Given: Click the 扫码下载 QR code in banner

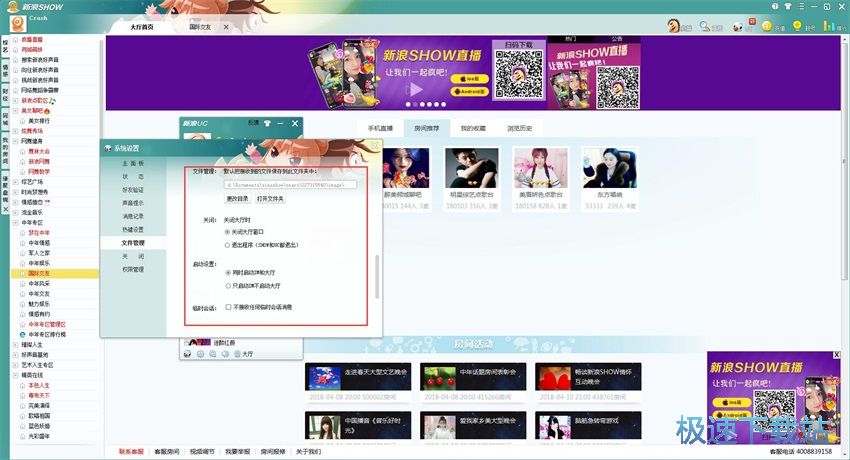Looking at the screenshot, I should pos(519,74).
